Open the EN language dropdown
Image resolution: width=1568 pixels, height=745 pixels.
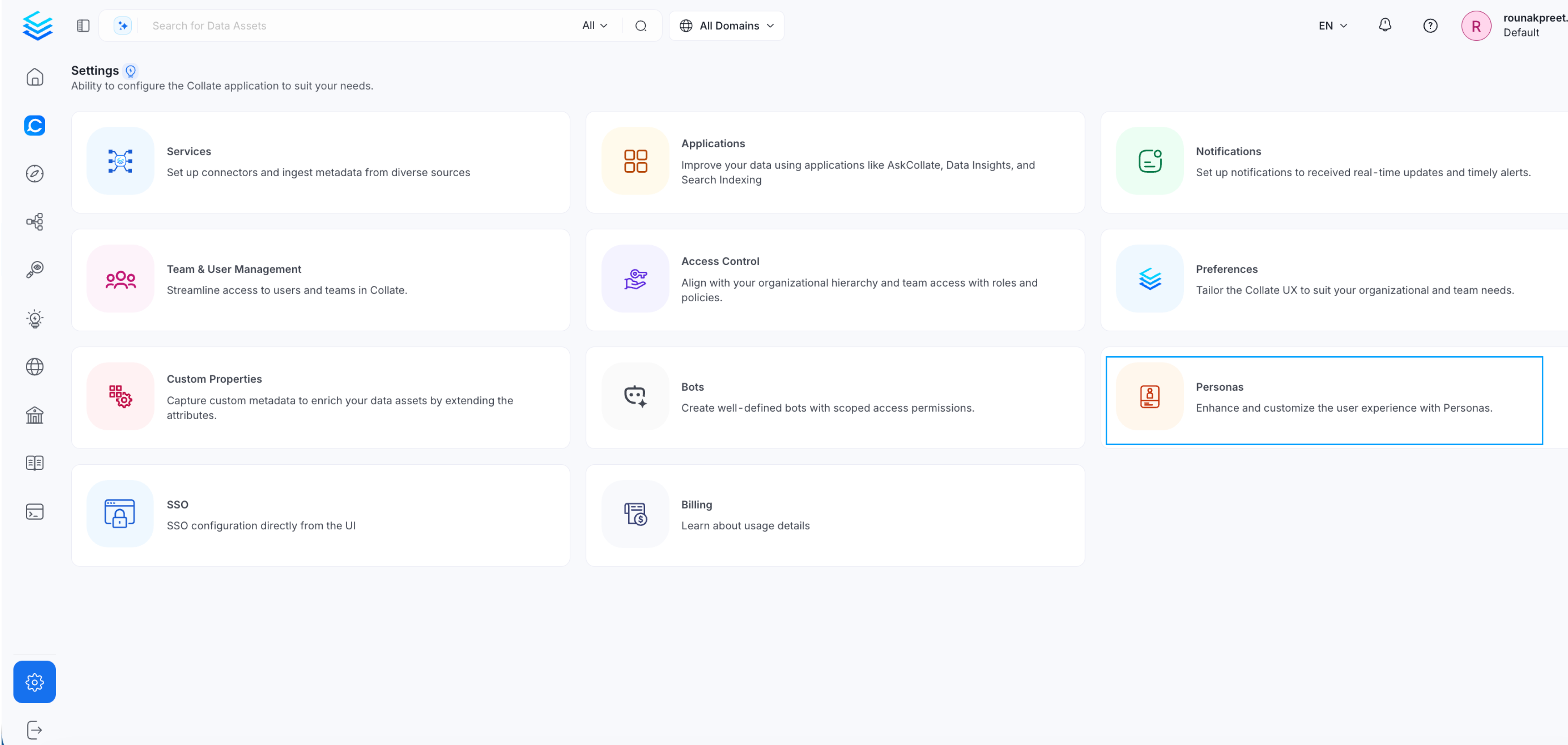[x=1332, y=26]
